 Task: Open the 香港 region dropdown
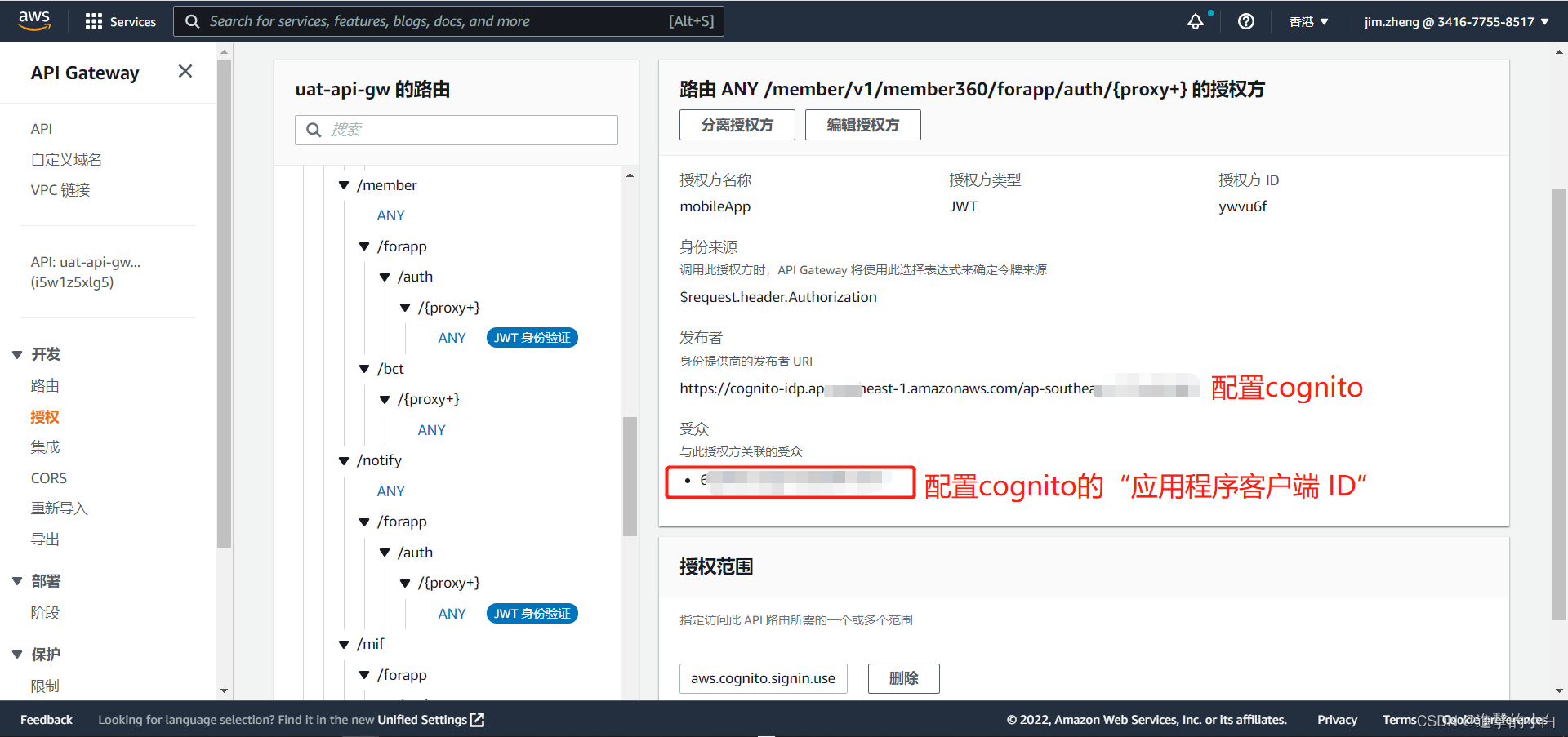[1308, 22]
